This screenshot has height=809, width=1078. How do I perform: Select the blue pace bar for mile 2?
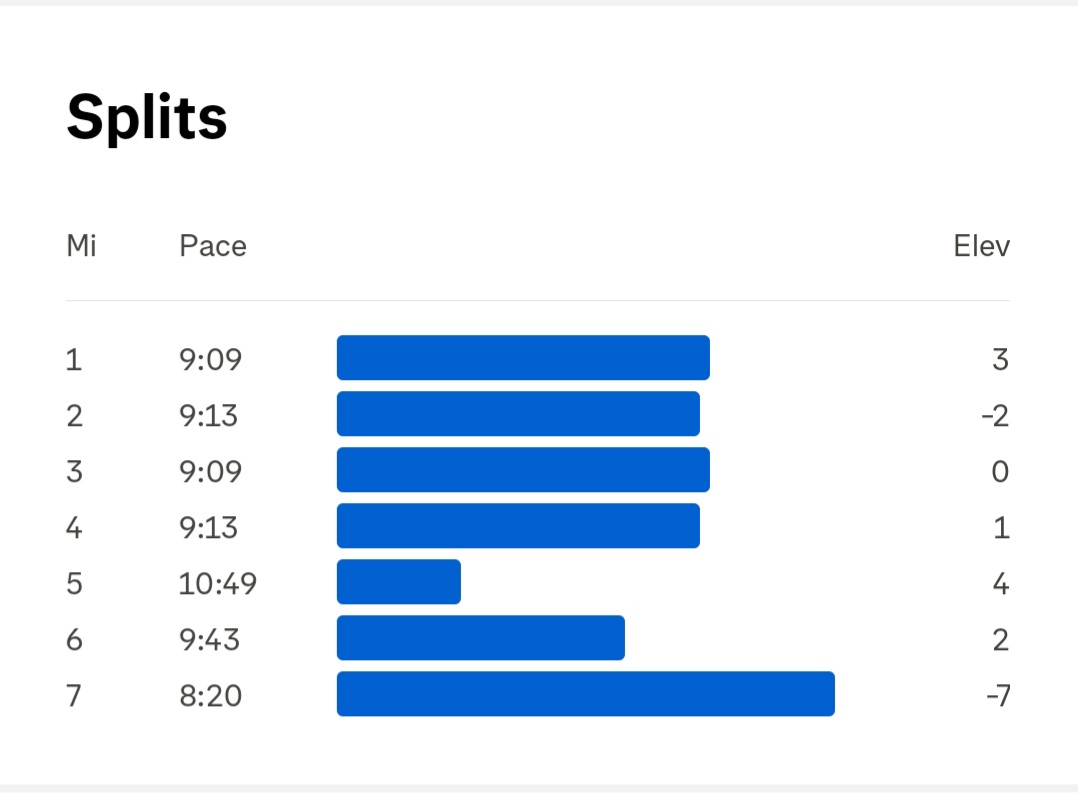[x=518, y=414]
